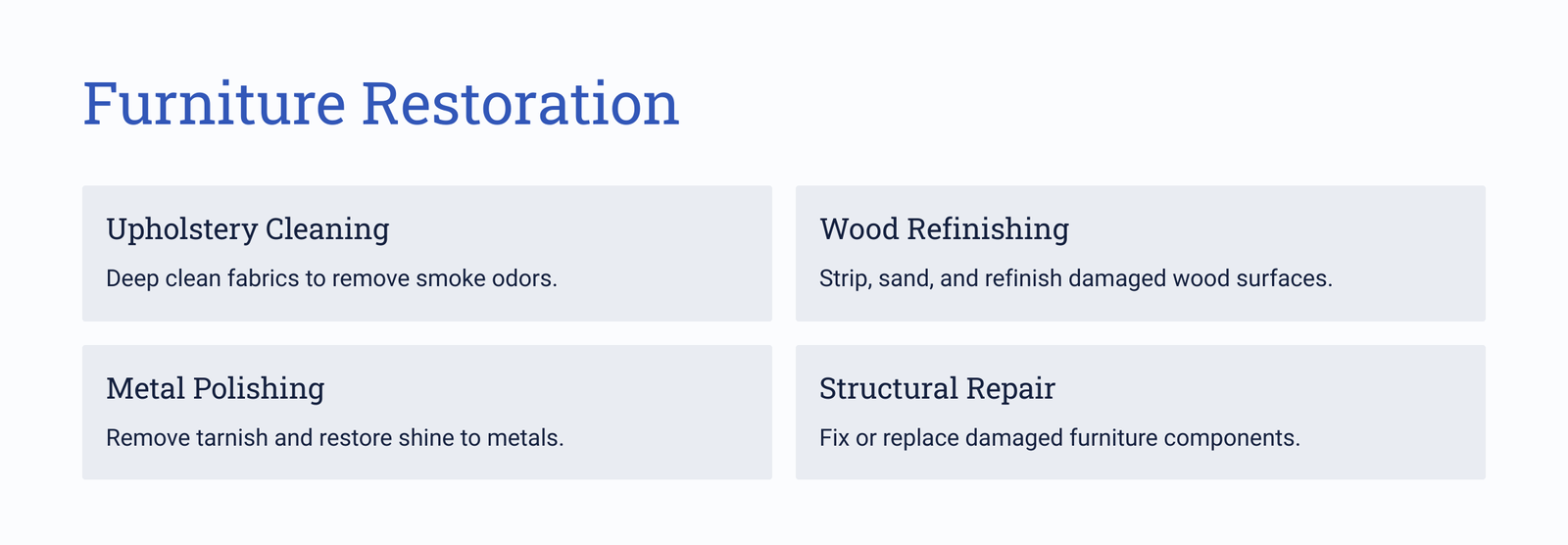Image resolution: width=1568 pixels, height=545 pixels.
Task: Click the Wood Refinishing title
Action: [x=944, y=229]
